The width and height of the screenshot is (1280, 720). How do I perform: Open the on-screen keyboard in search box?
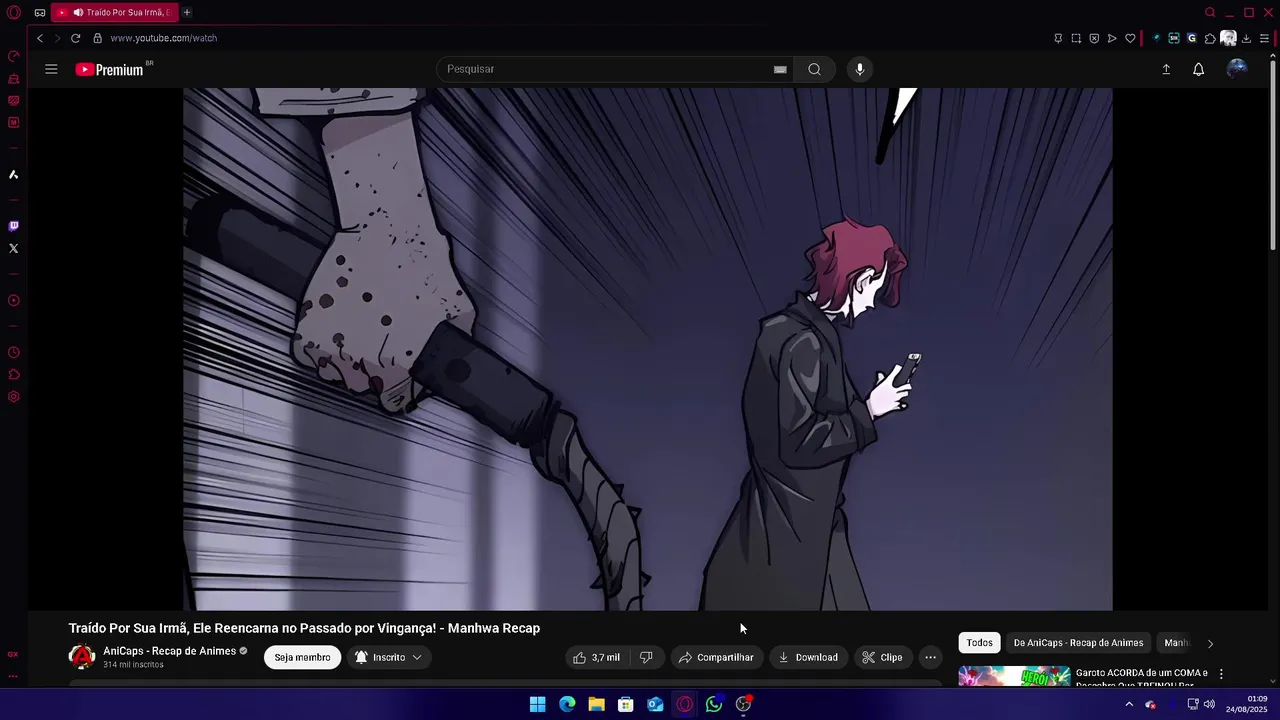pyautogui.click(x=780, y=69)
